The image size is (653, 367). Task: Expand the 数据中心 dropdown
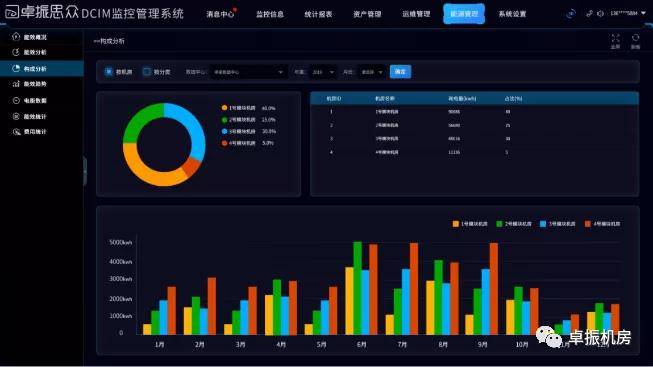coord(248,72)
